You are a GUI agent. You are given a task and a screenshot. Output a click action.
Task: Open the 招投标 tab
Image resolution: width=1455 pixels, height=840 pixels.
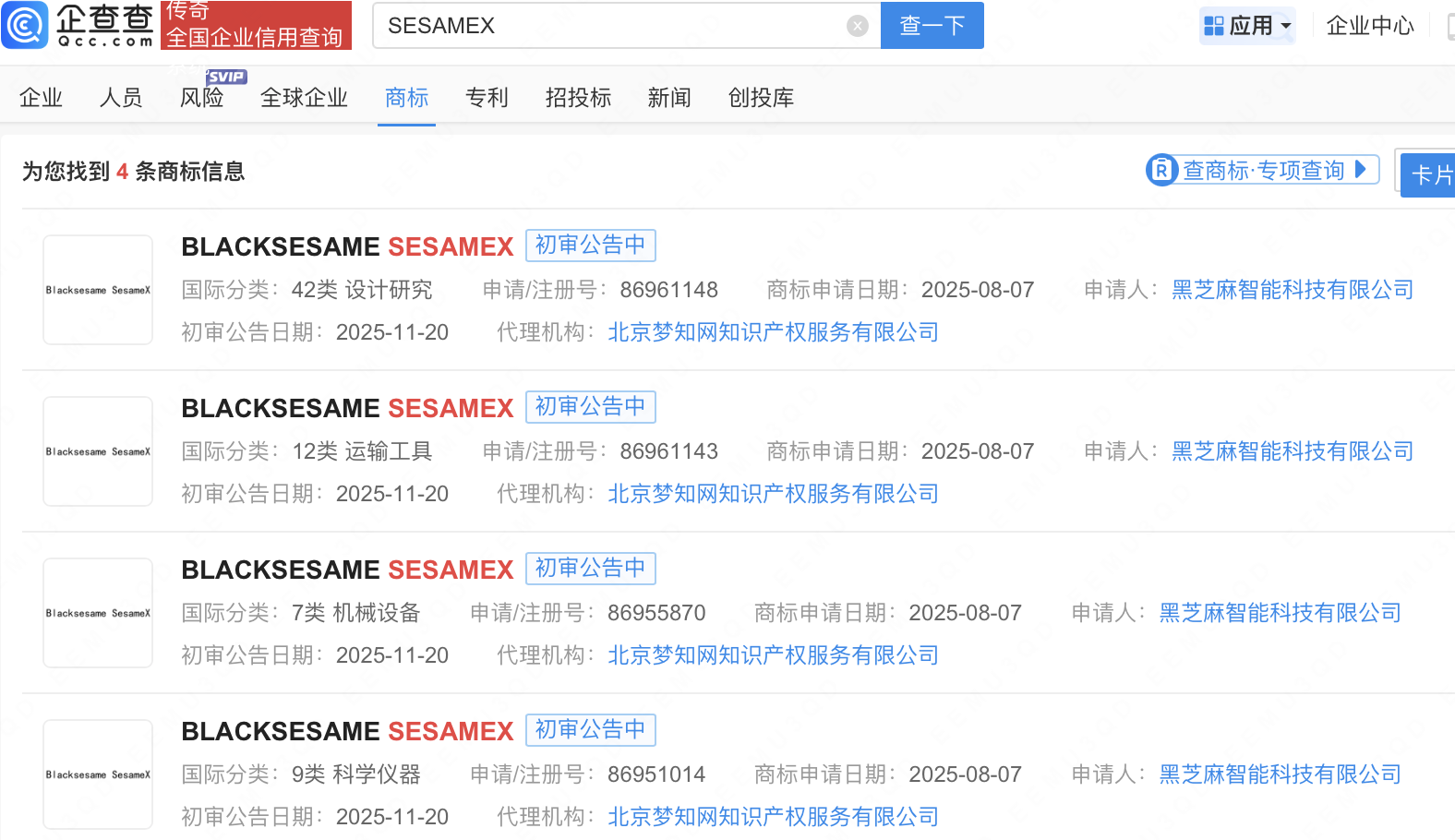click(578, 98)
